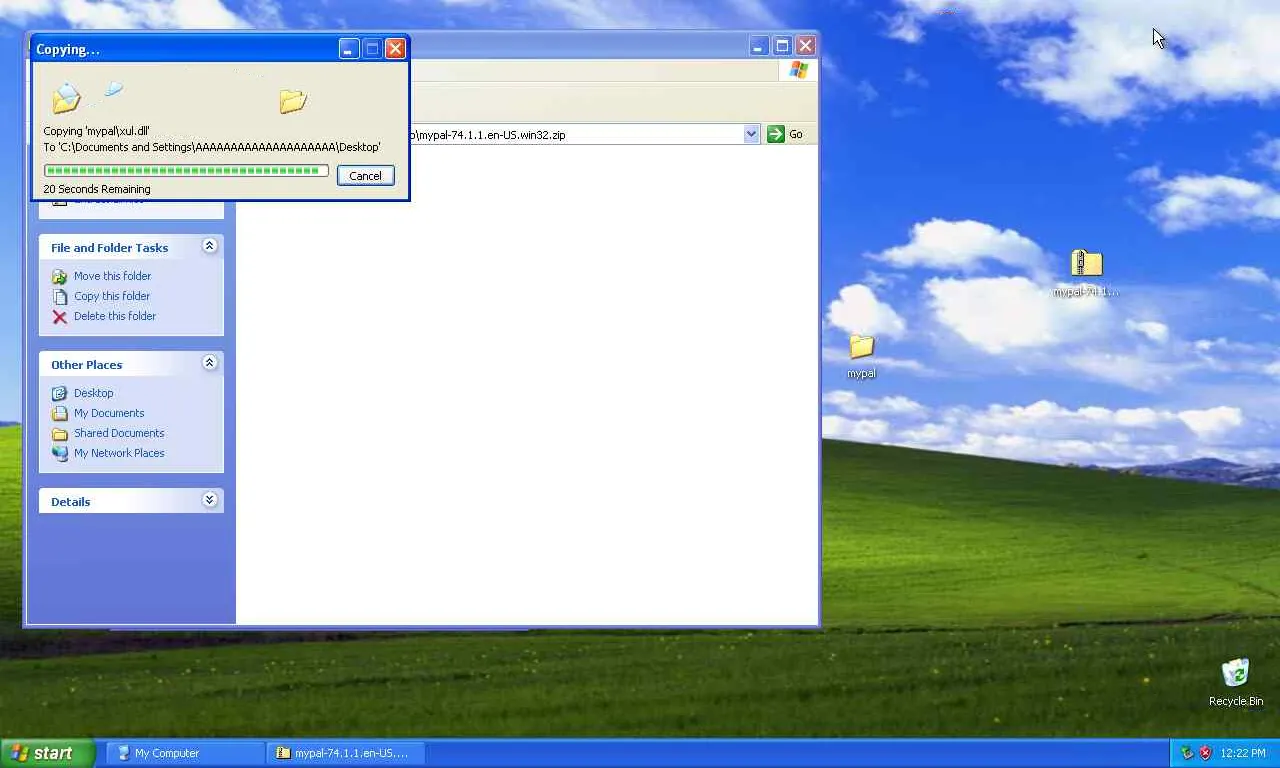
Task: Select the mypal-74.1 zip file on desktop
Action: [x=1086, y=273]
